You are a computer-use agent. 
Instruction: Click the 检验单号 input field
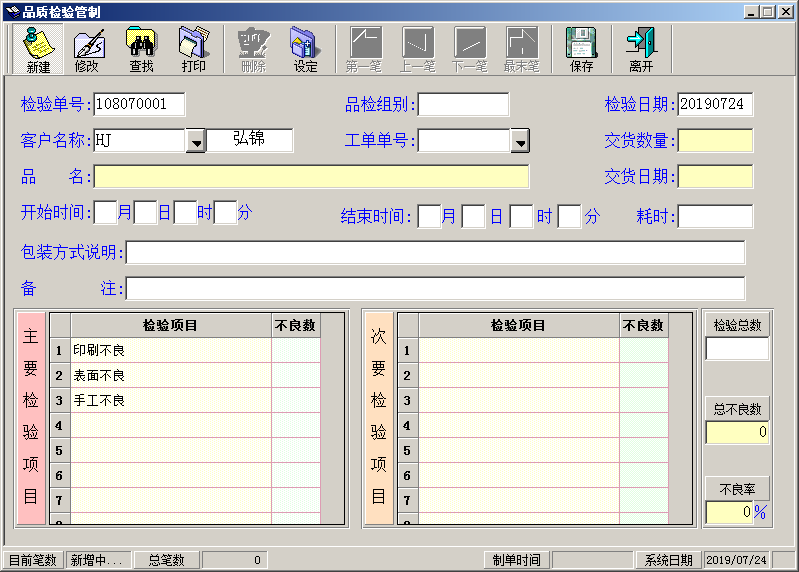139,104
